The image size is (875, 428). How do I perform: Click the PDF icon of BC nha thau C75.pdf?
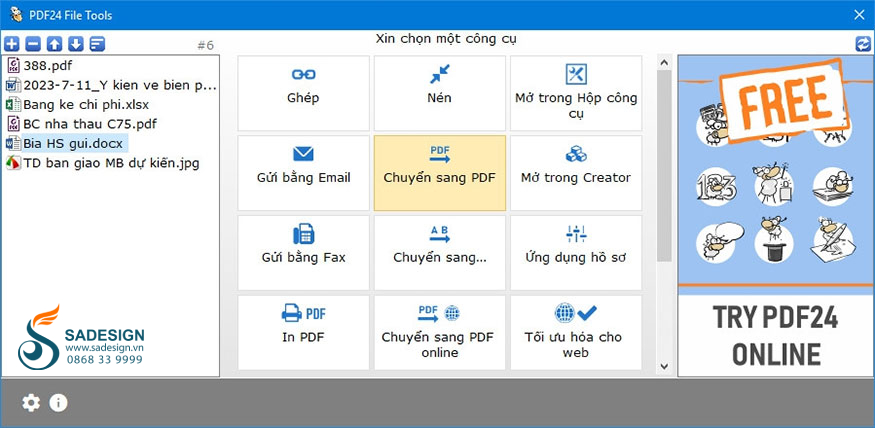[13, 124]
